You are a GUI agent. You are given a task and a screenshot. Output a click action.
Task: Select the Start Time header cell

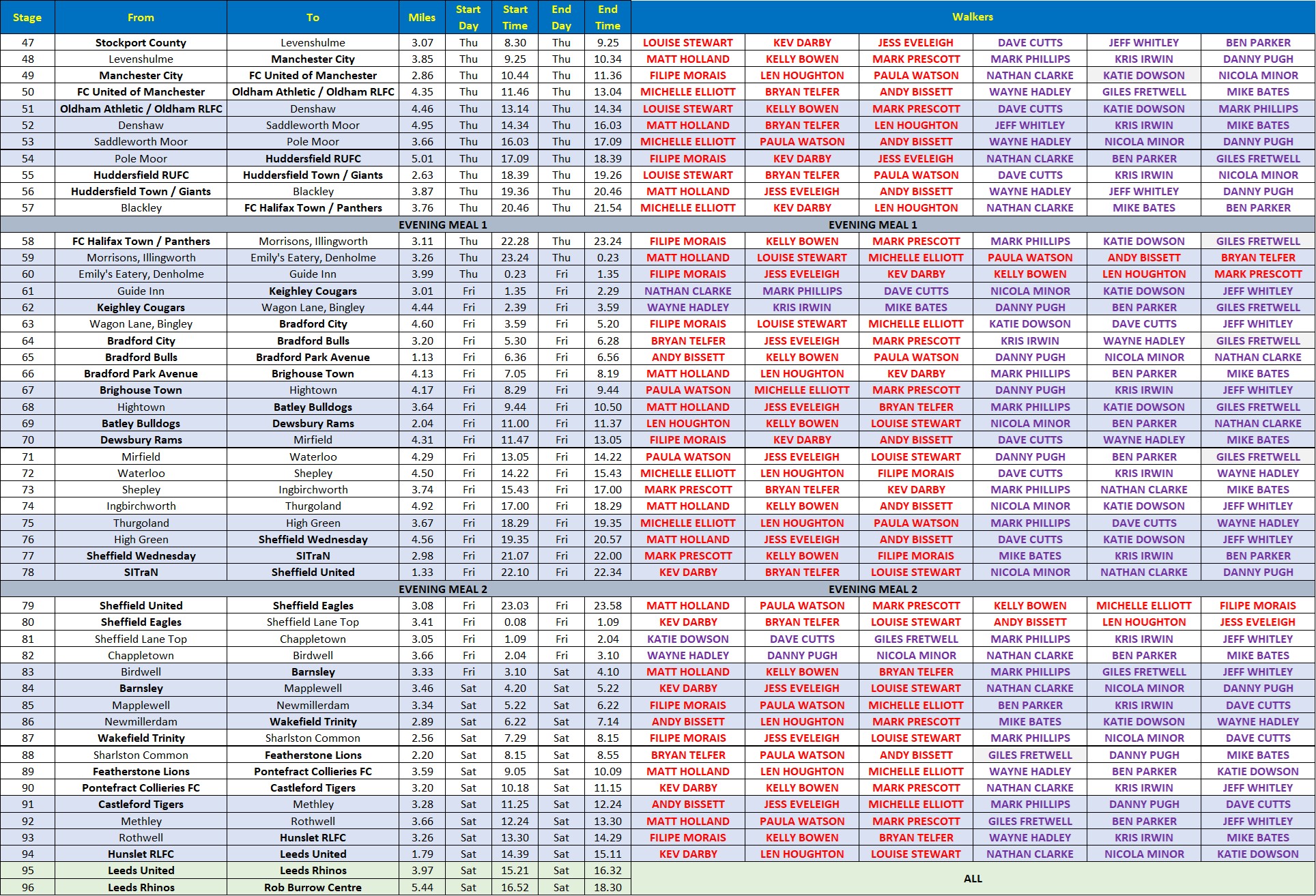click(515, 17)
